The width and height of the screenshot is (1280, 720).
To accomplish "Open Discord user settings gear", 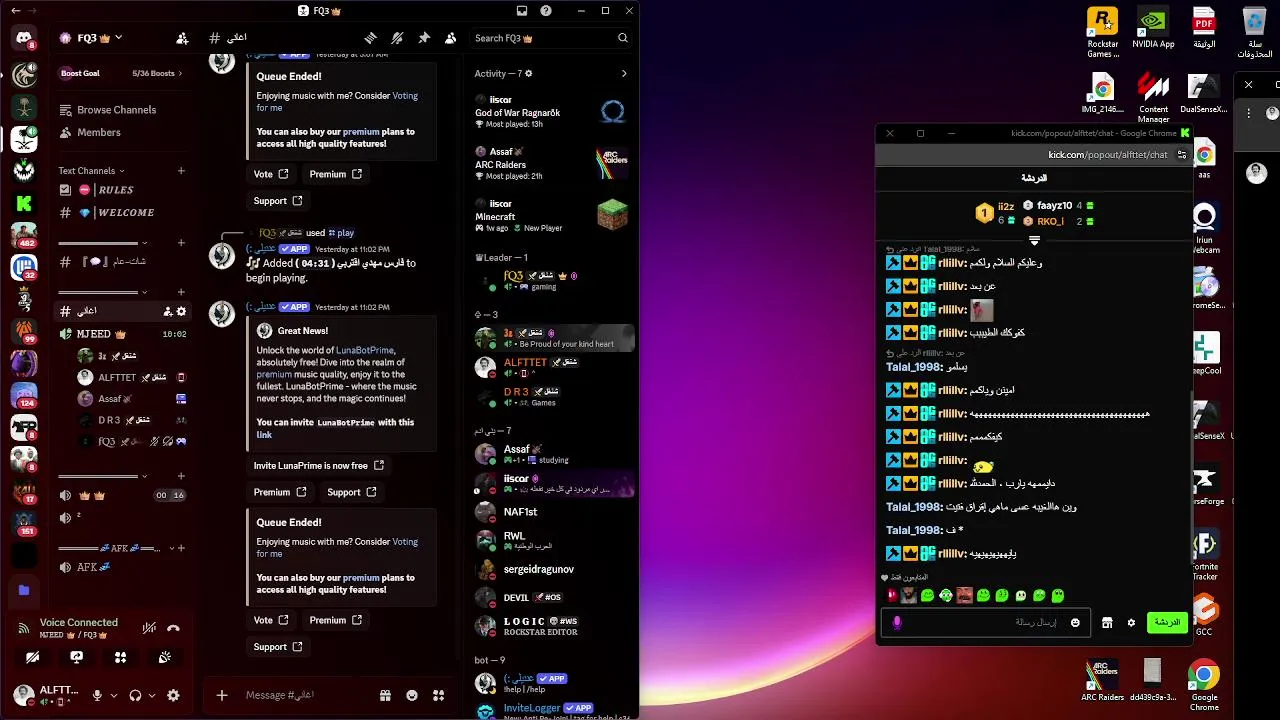I will [173, 695].
